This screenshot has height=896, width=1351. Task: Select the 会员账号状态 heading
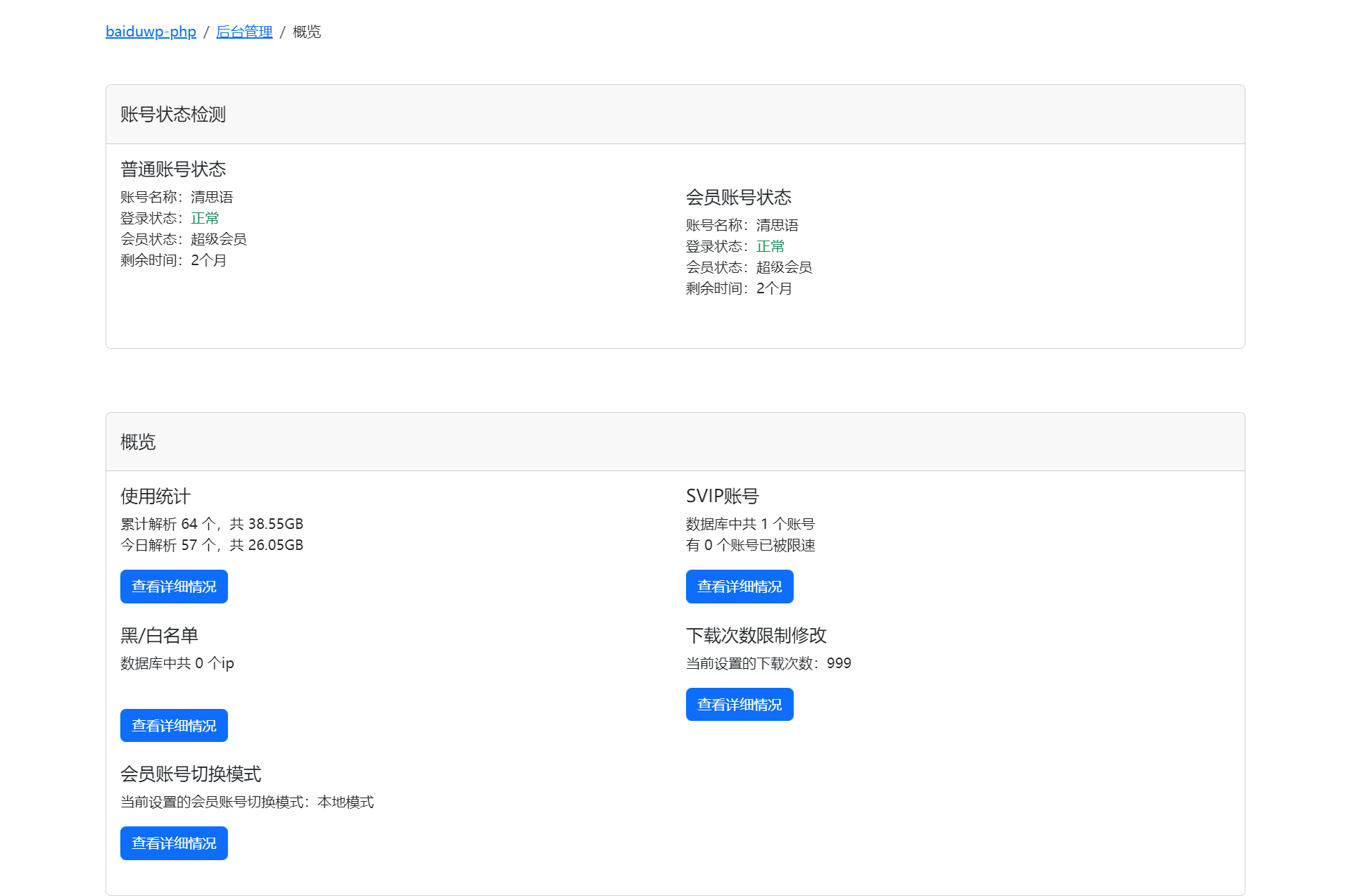(739, 198)
